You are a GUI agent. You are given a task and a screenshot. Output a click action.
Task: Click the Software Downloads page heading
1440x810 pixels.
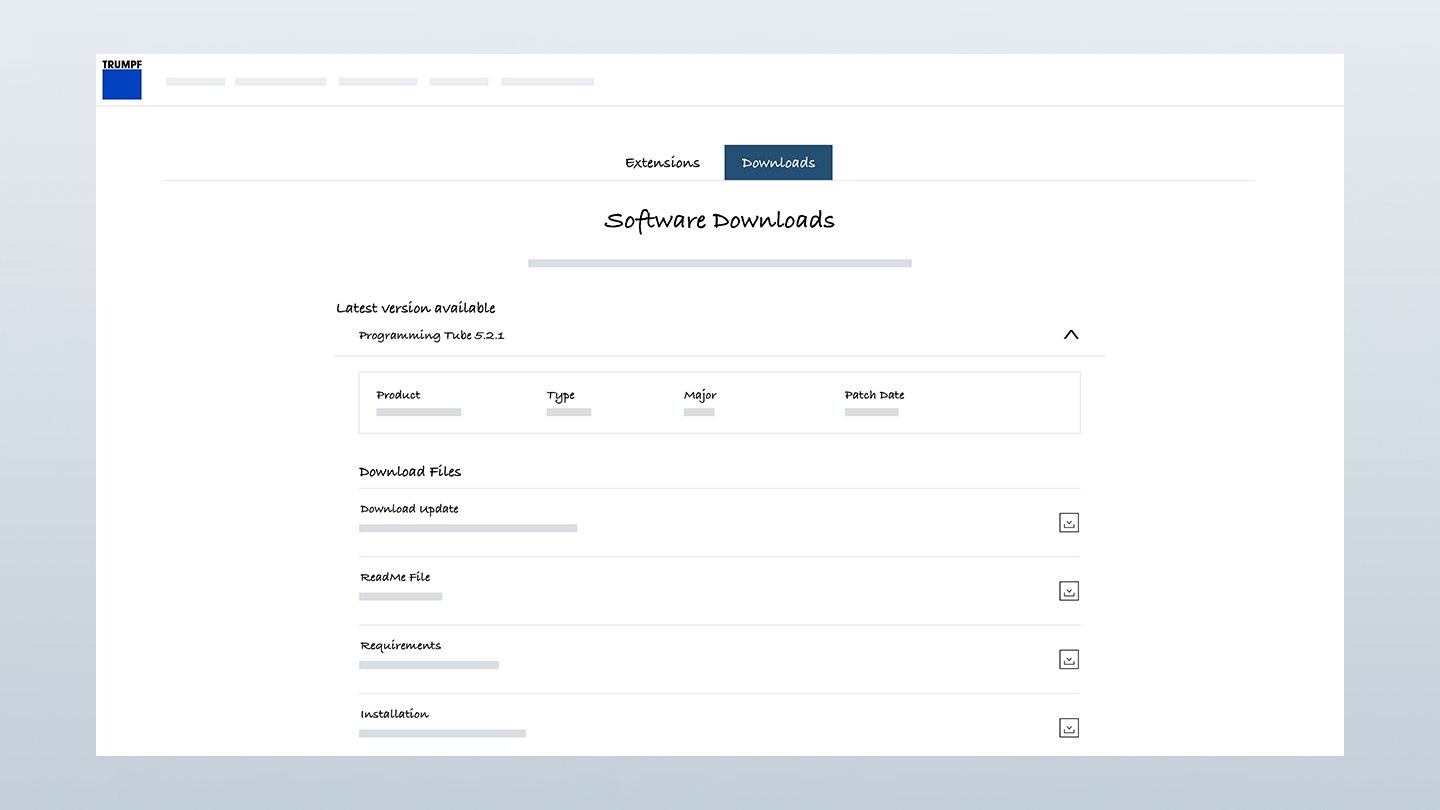click(719, 221)
